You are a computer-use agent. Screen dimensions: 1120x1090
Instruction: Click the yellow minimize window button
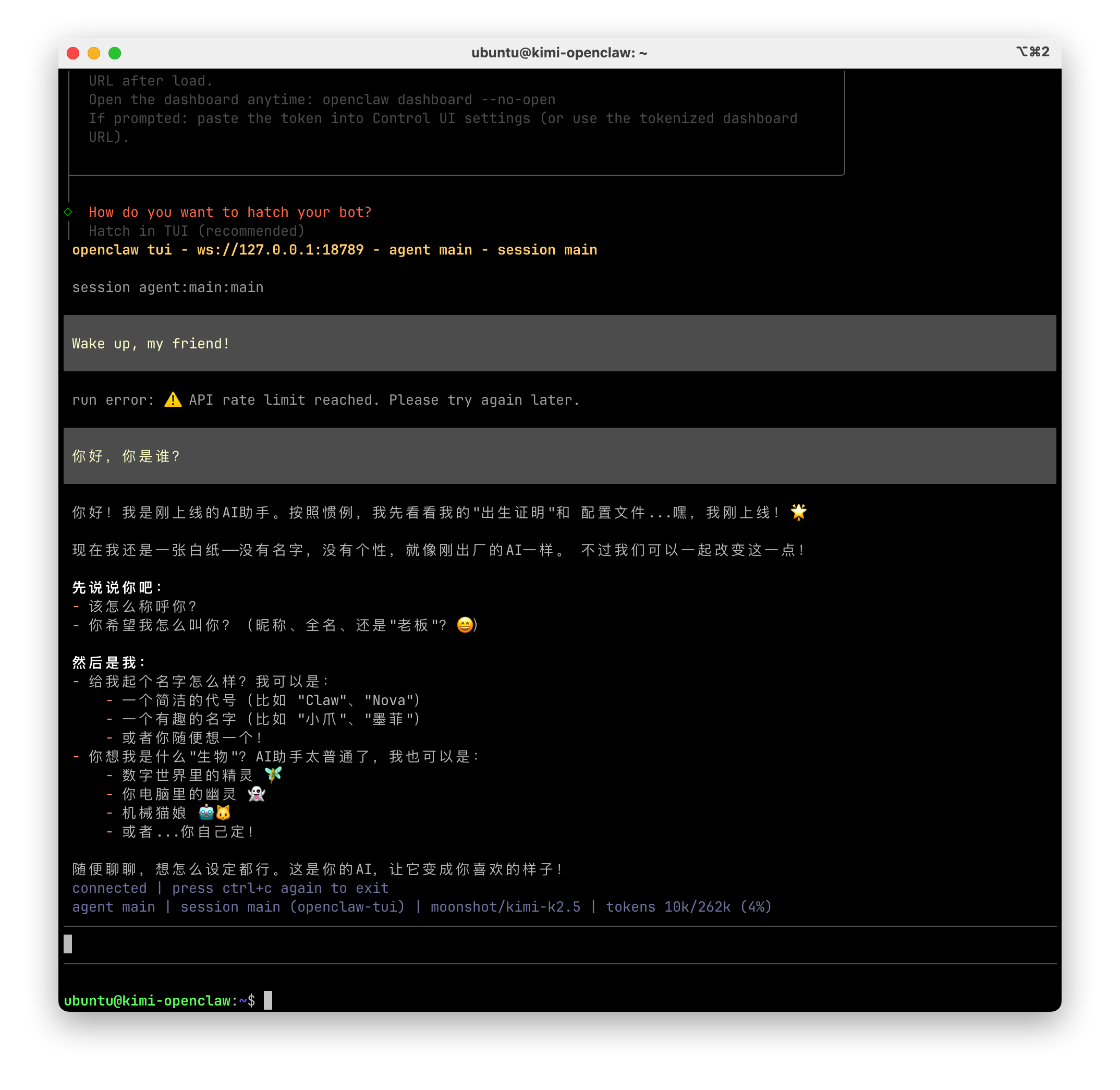pos(94,53)
